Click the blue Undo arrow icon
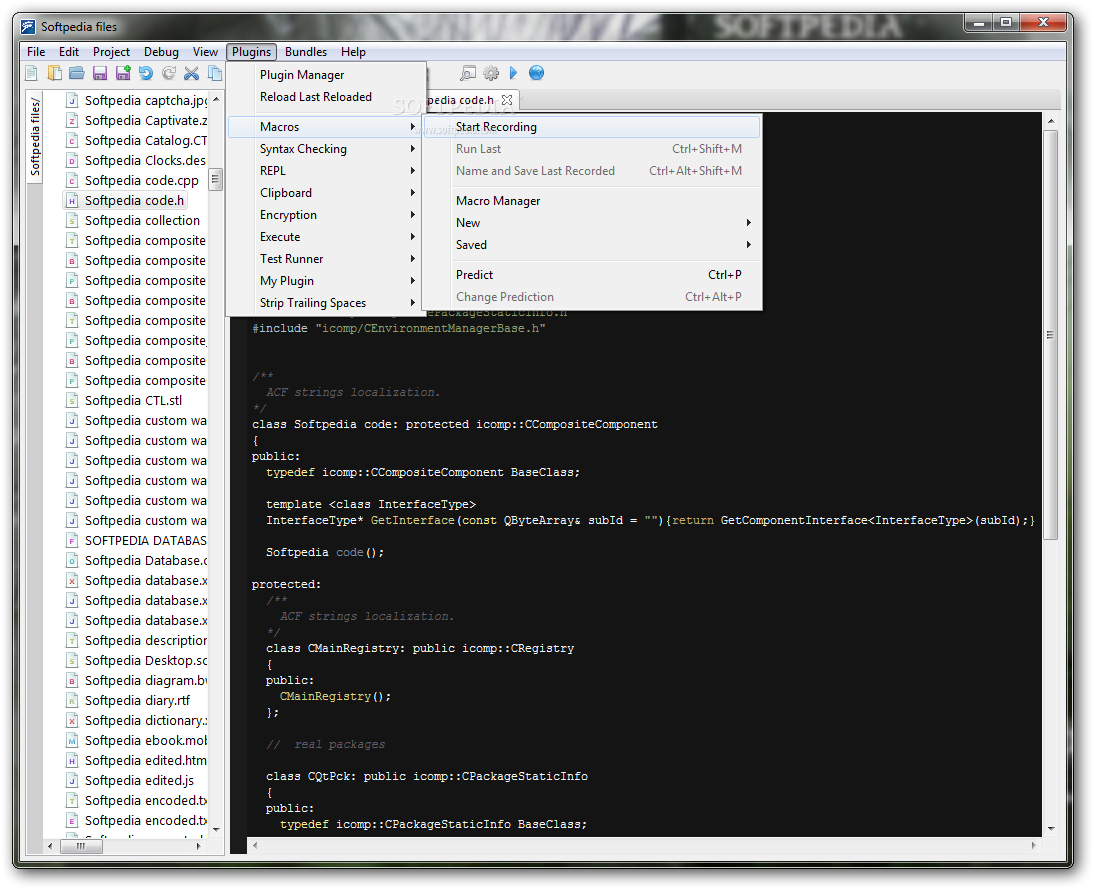The width and height of the screenshot is (1094, 889). (x=146, y=73)
